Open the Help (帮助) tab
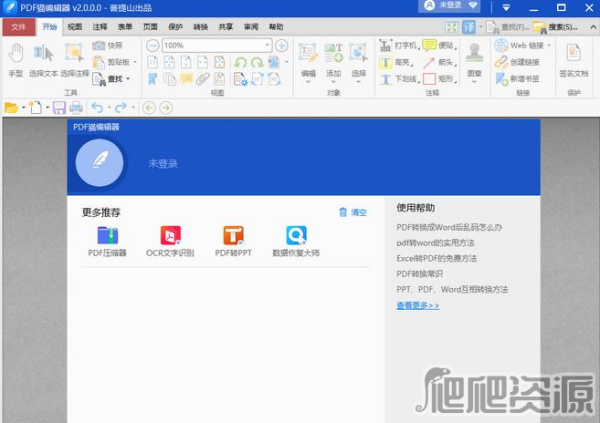 point(276,27)
